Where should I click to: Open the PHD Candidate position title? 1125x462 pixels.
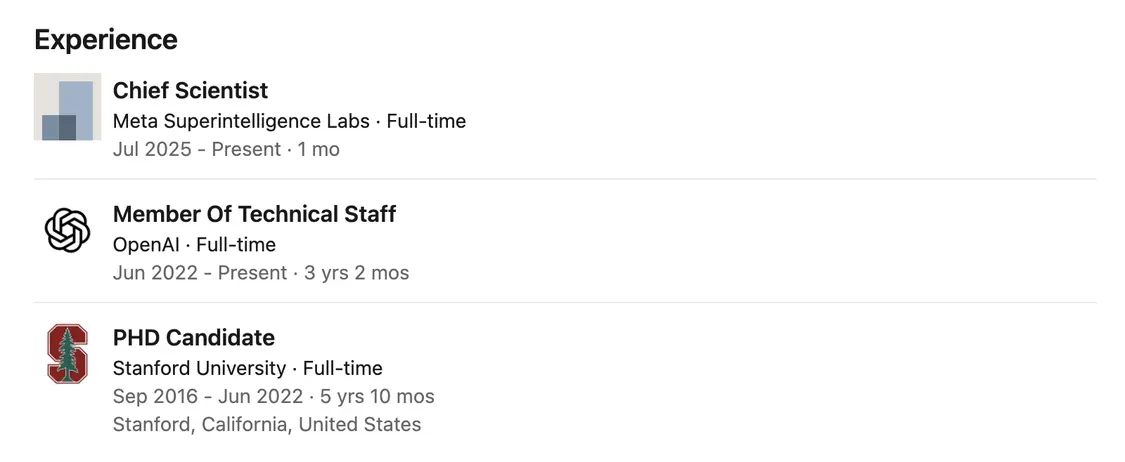pos(194,337)
